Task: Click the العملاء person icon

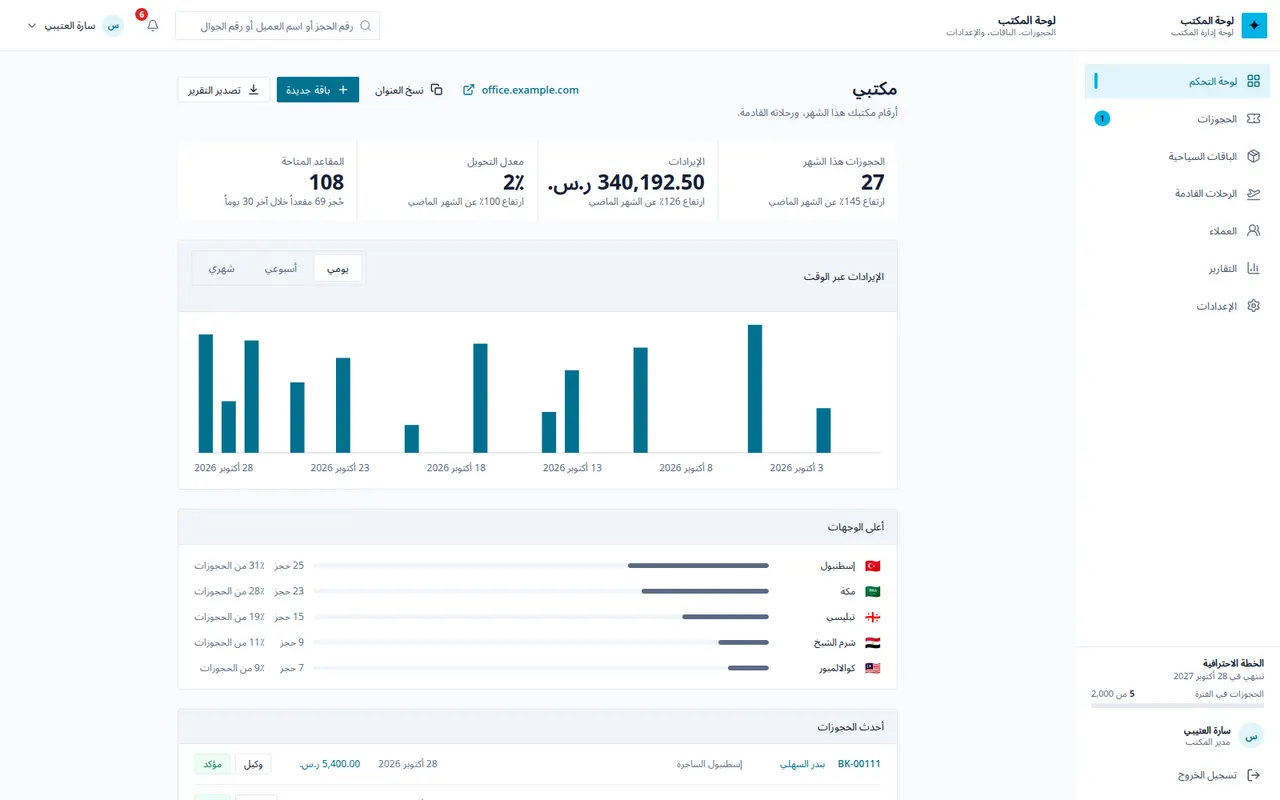Action: (x=1253, y=231)
